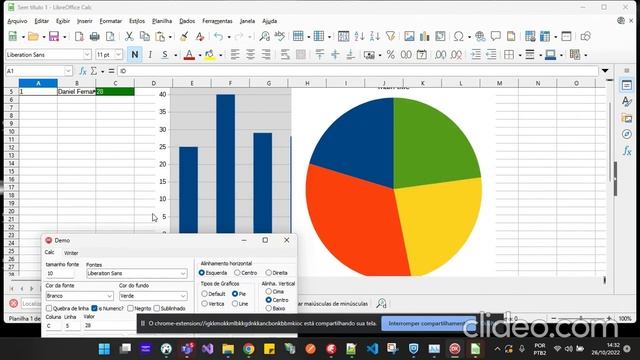Select Cima vertical alignment radio
Screen dimensions: 640x360
pyautogui.click(x=269, y=291)
